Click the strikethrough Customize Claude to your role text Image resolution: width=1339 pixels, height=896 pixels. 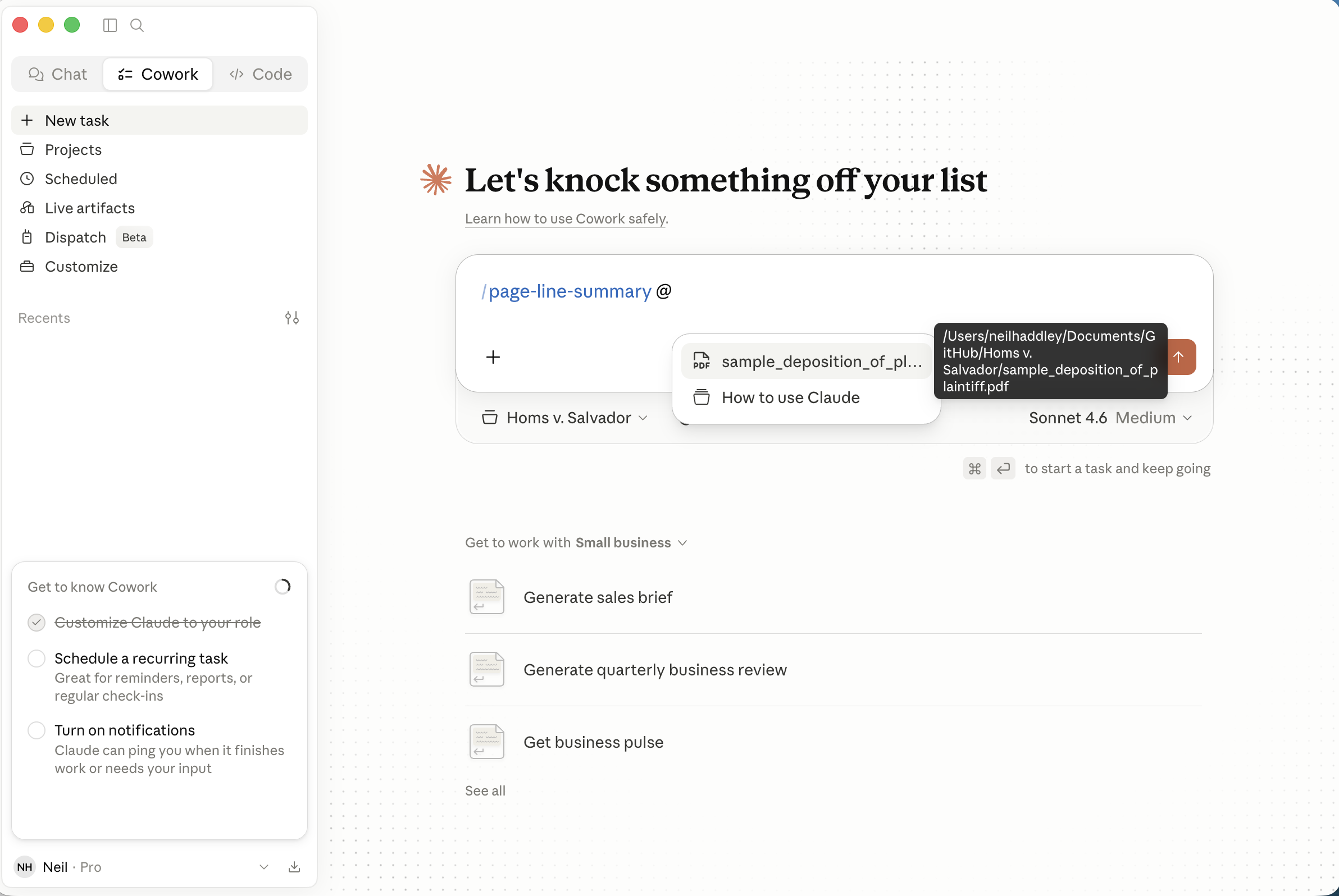[157, 622]
